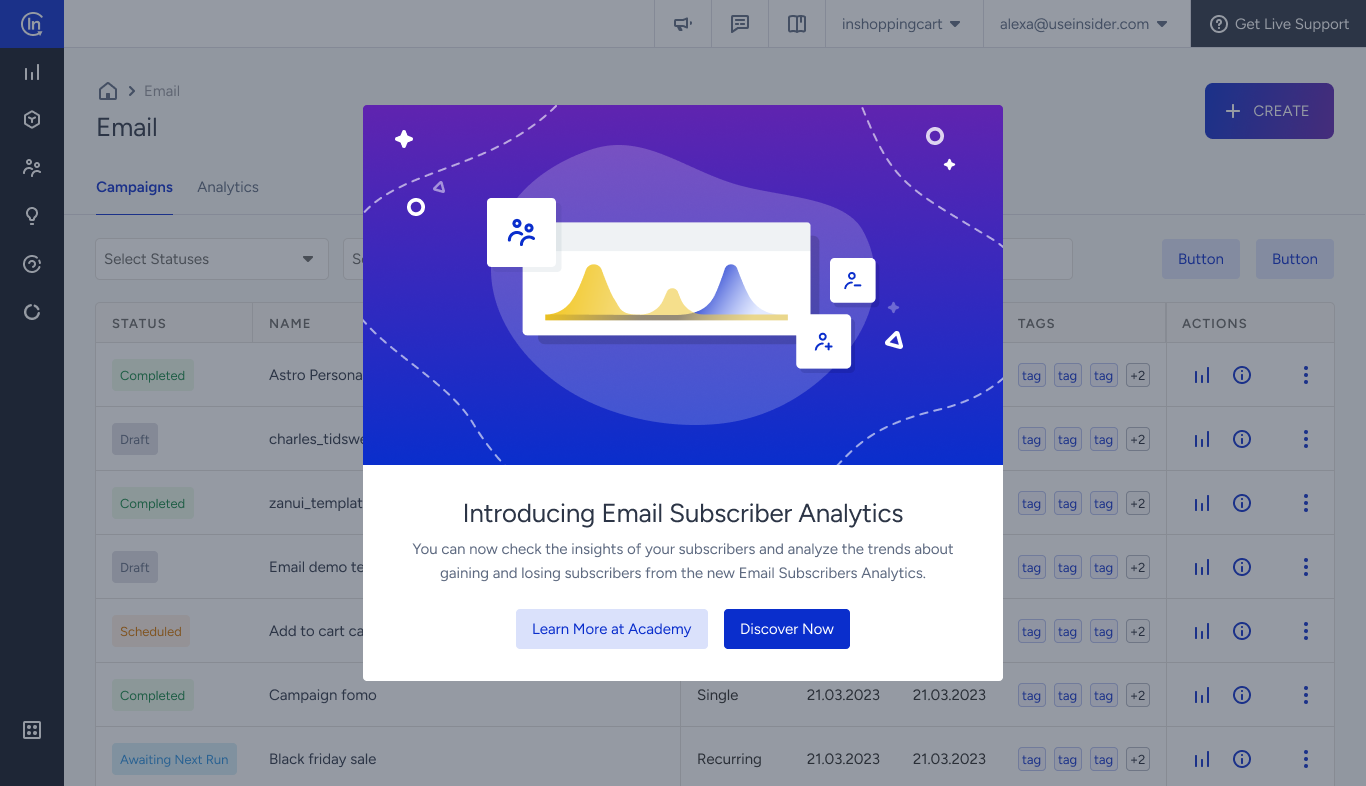Open analytics chart icon for Astro Persona row
The width and height of the screenshot is (1366, 786).
pyautogui.click(x=1202, y=375)
